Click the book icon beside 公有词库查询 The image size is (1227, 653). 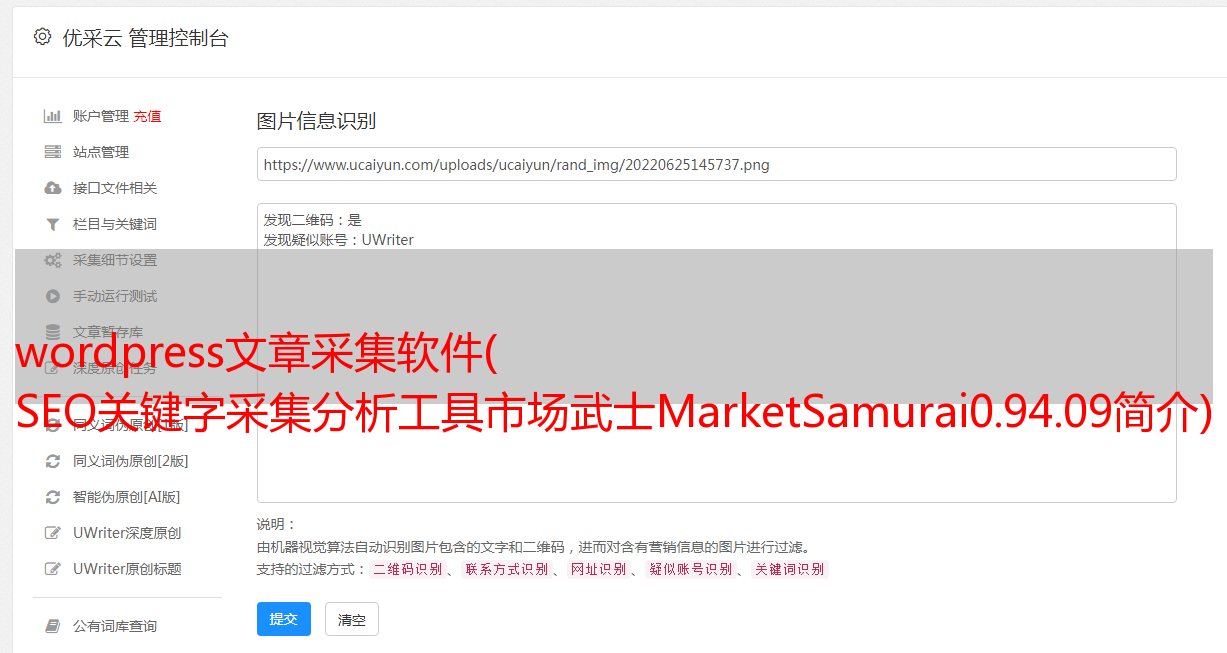pyautogui.click(x=53, y=626)
